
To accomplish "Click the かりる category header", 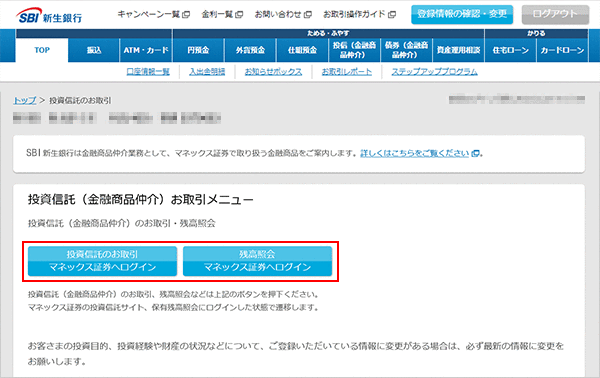I will [536, 33].
